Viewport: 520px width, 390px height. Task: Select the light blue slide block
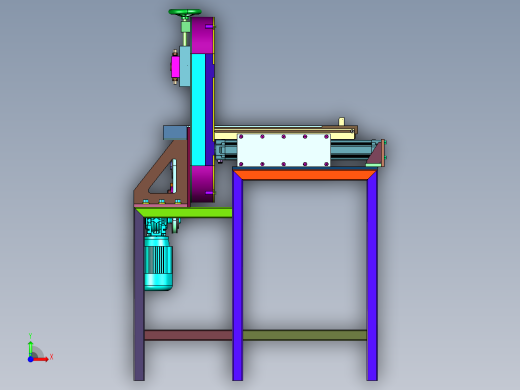[x=185, y=66]
